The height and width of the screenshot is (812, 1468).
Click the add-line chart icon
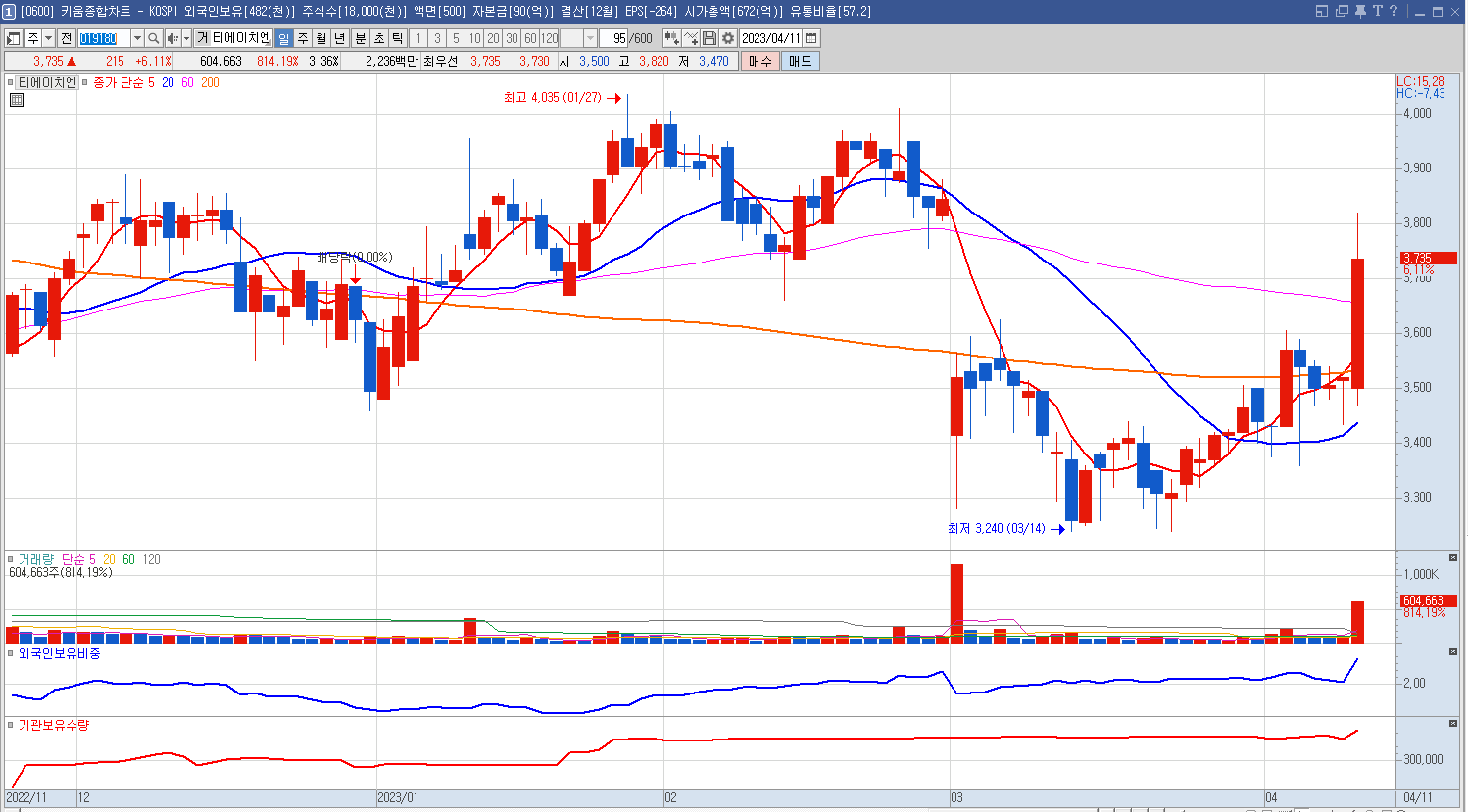click(691, 38)
